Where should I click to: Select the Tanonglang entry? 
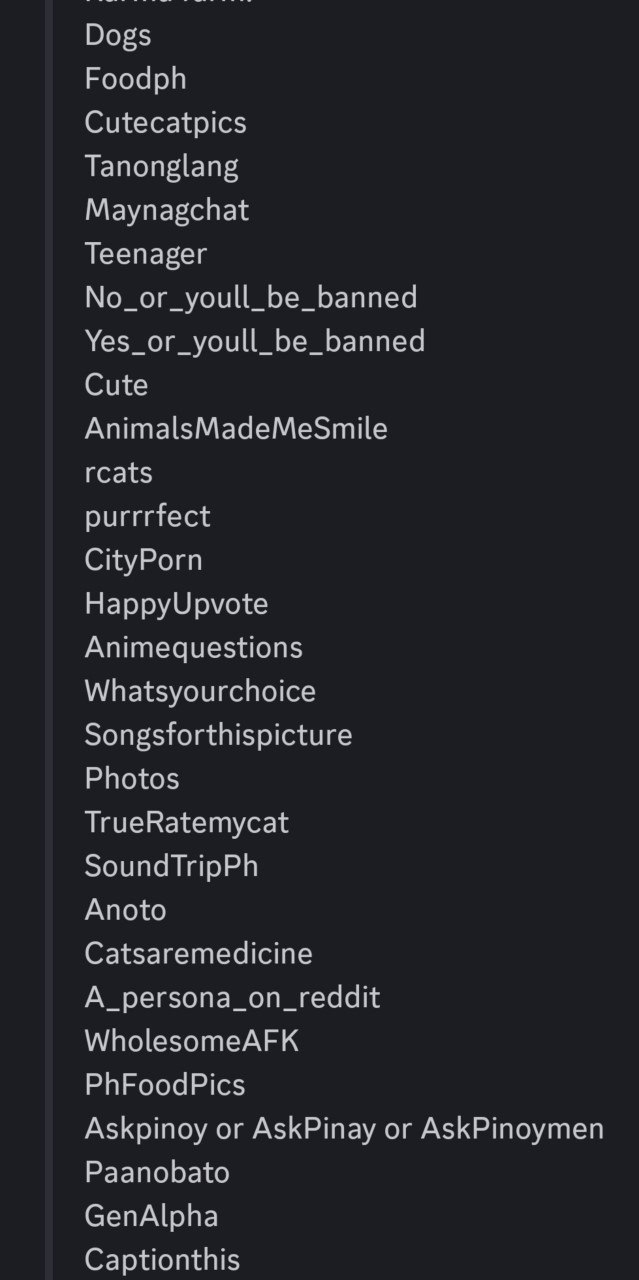coord(162,166)
